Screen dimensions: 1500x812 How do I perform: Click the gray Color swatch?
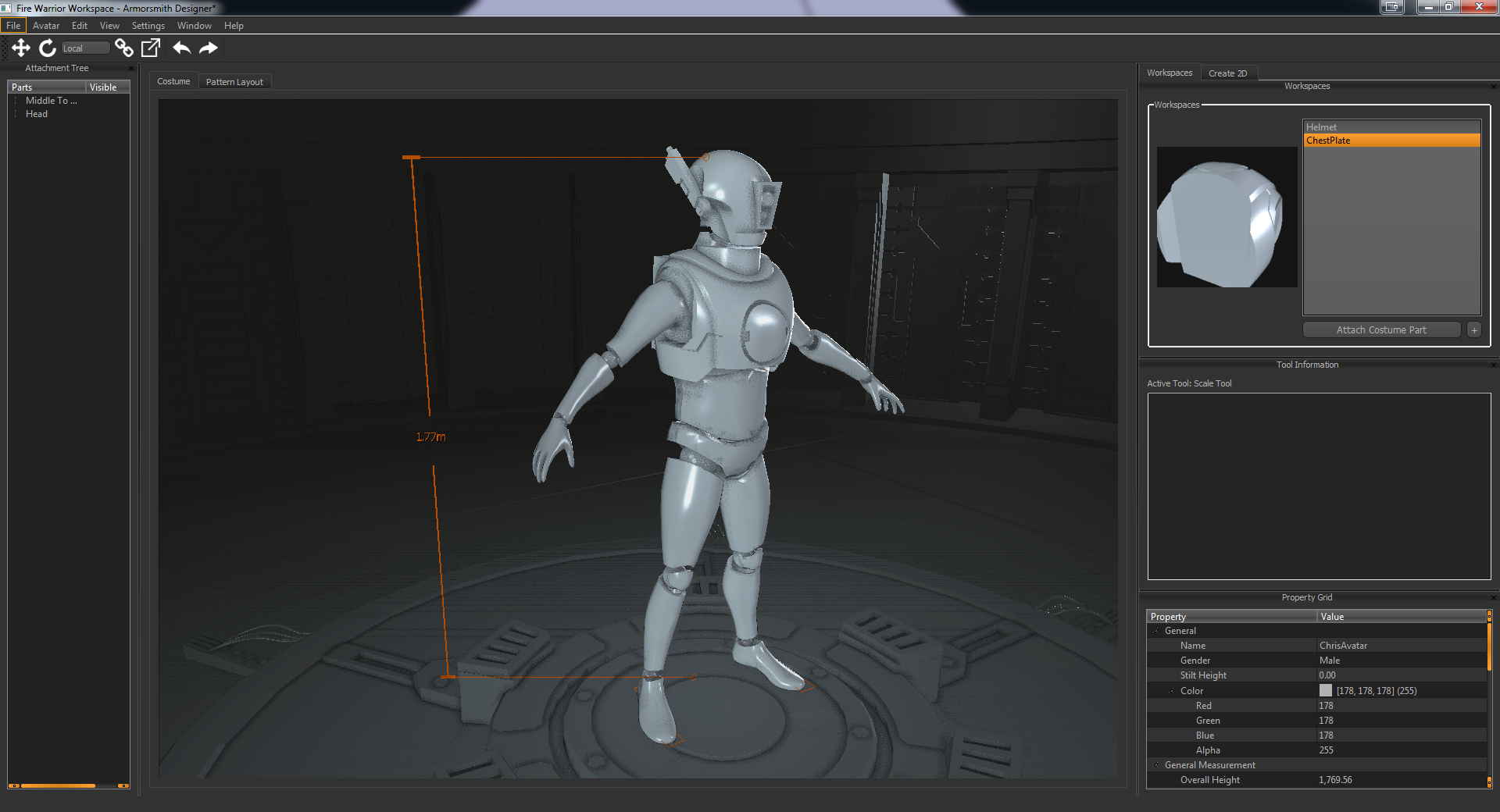[1326, 691]
